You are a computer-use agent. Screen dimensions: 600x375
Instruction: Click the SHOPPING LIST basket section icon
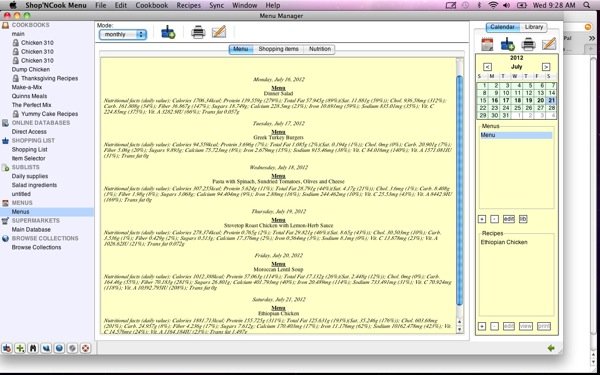[x=5, y=140]
